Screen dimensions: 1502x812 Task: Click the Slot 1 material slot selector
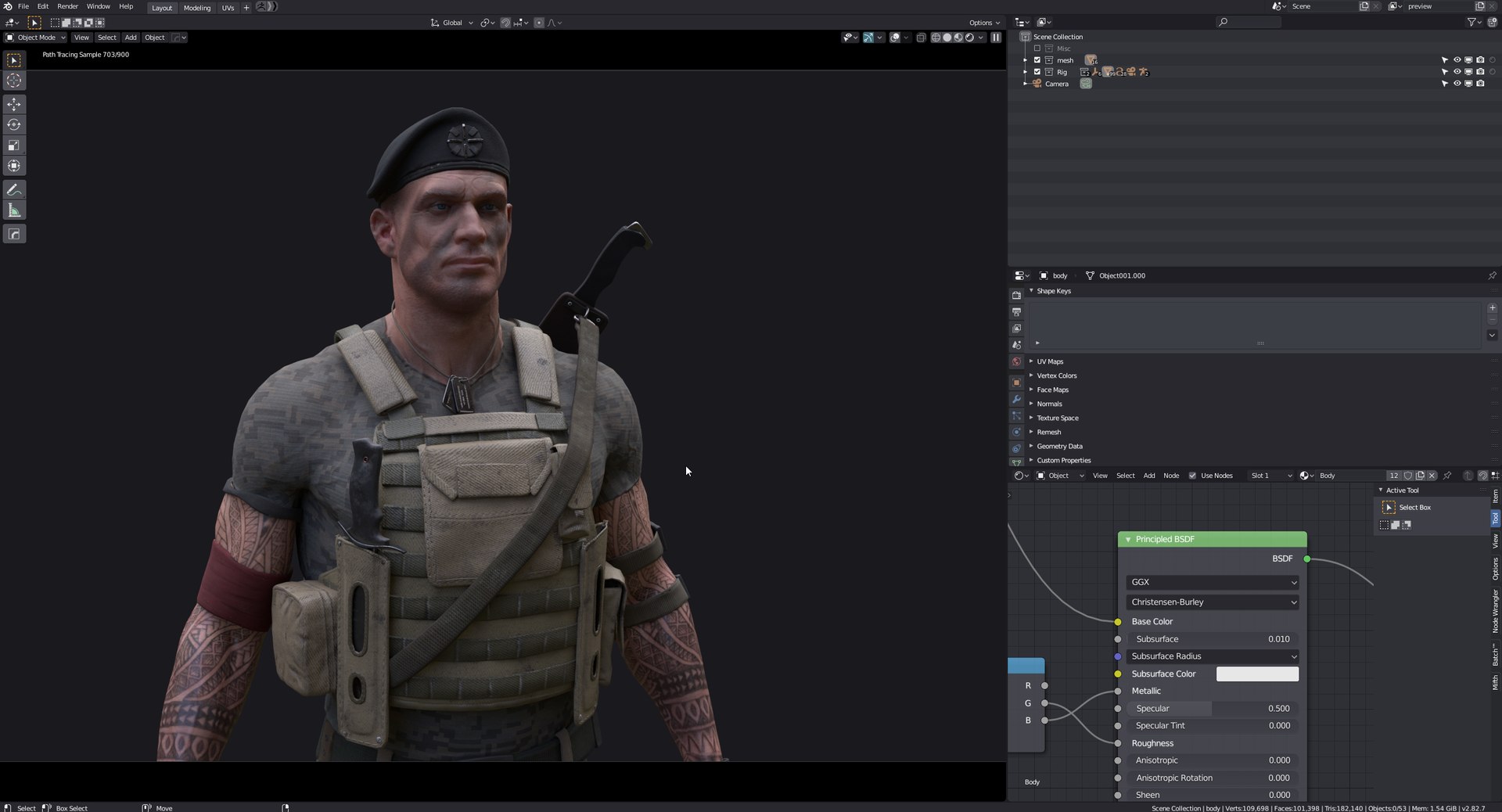[x=1270, y=476]
